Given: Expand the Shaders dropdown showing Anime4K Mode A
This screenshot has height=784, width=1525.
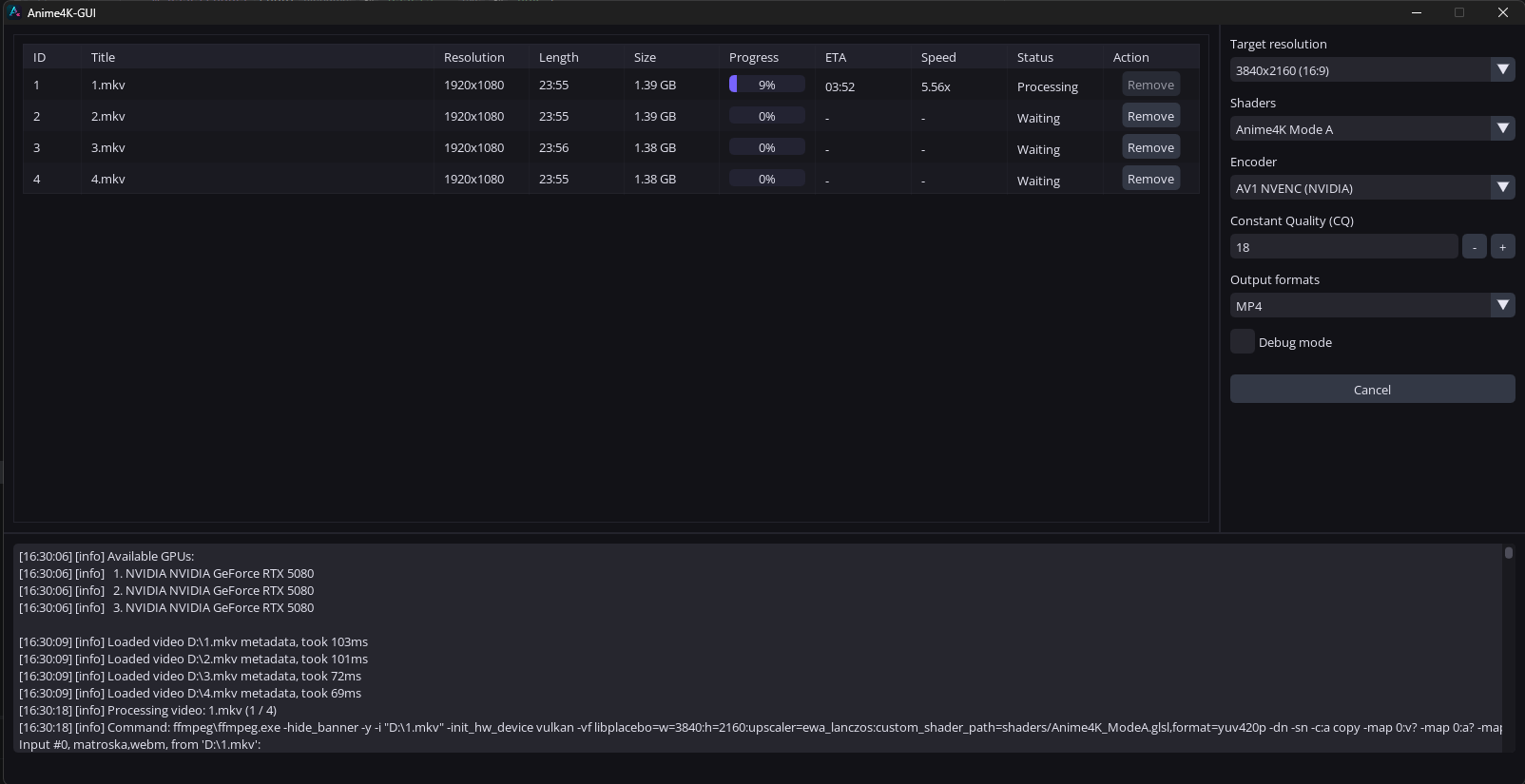Looking at the screenshot, I should [x=1371, y=129].
